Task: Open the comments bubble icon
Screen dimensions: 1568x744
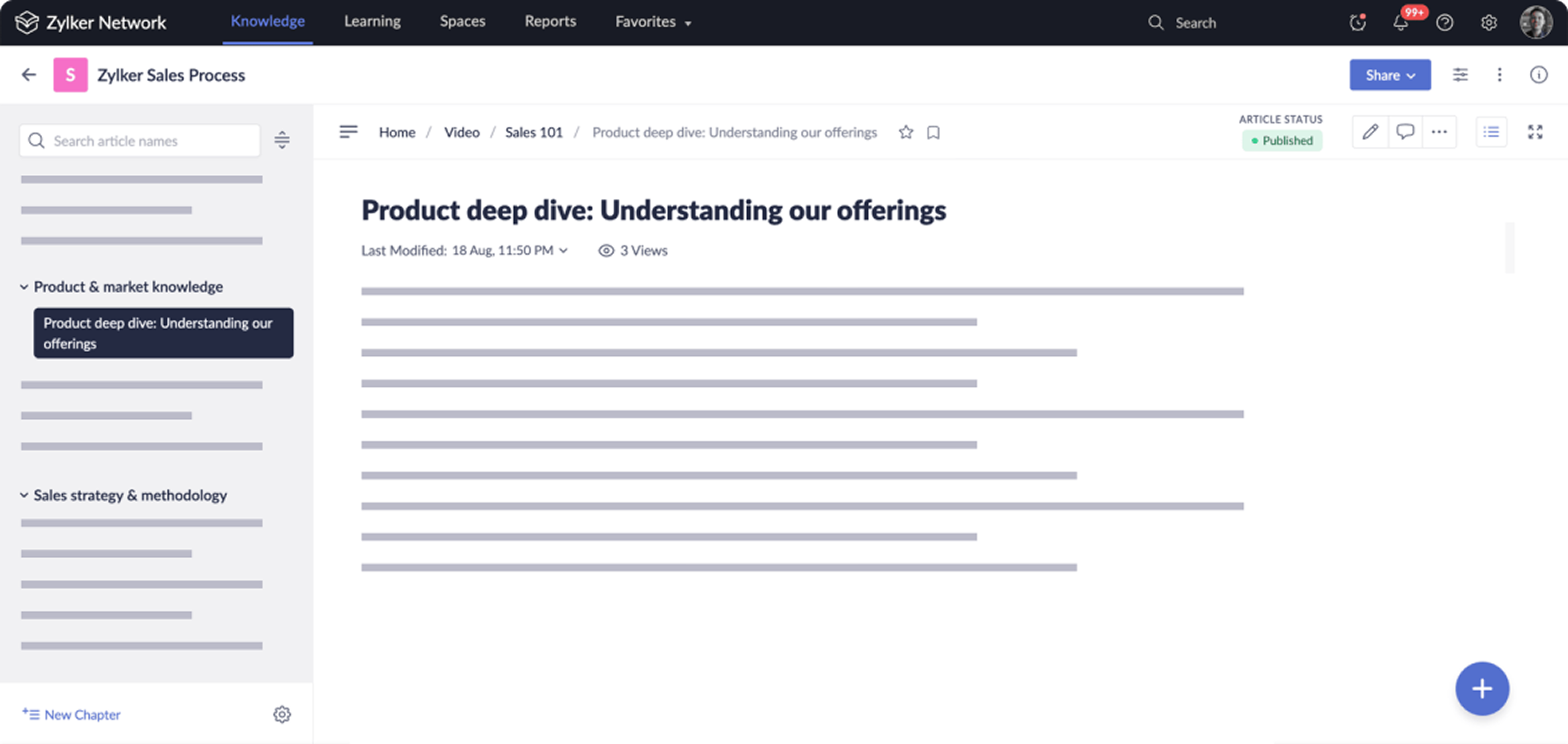Action: coord(1404,132)
